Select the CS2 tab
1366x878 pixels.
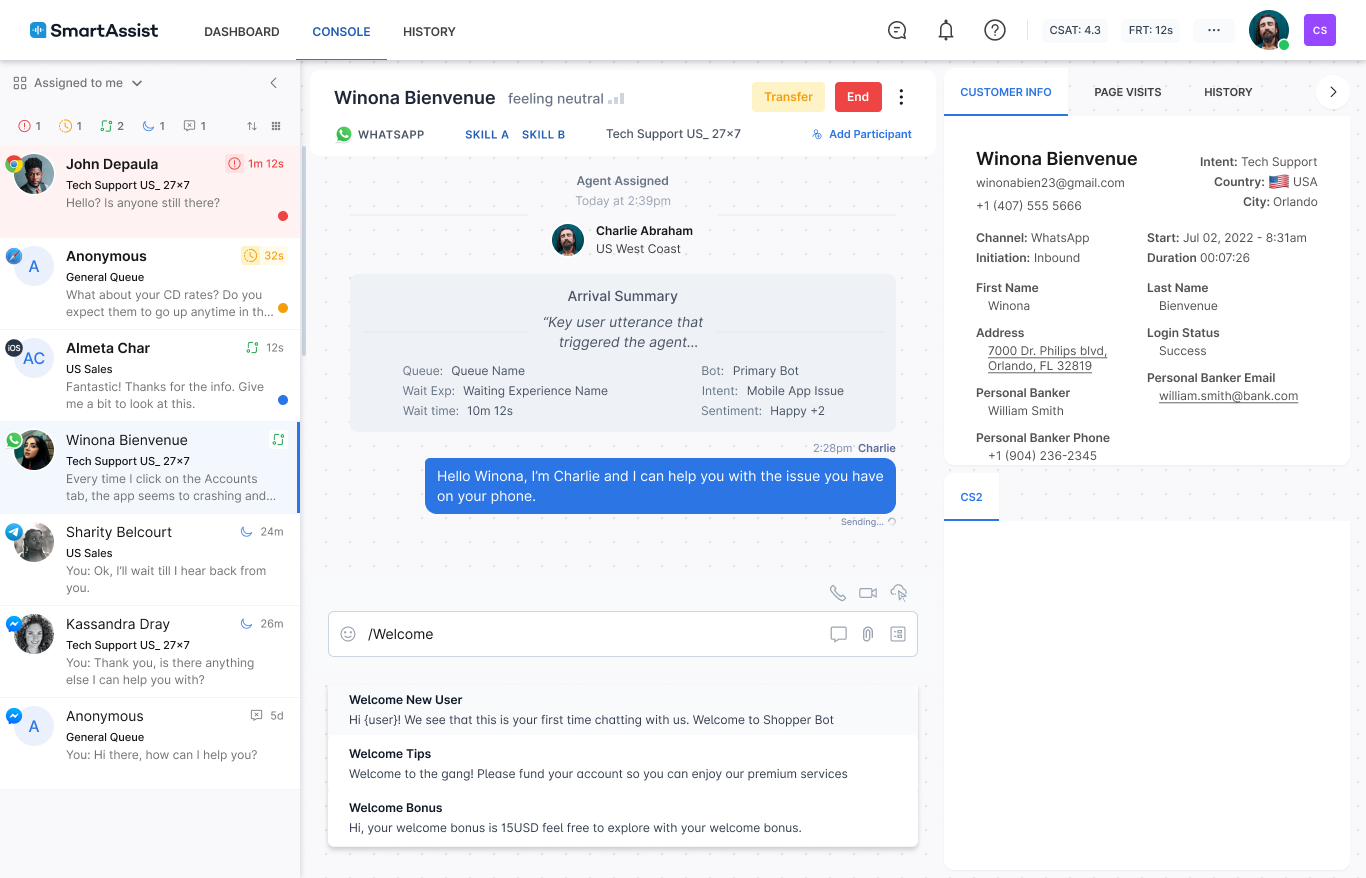click(971, 497)
